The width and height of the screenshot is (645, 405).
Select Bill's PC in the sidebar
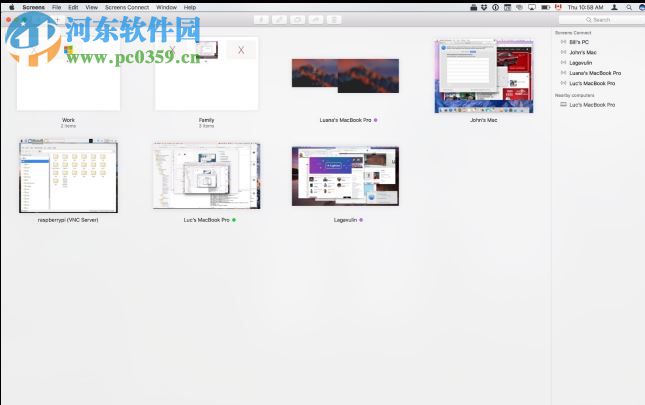(x=579, y=42)
